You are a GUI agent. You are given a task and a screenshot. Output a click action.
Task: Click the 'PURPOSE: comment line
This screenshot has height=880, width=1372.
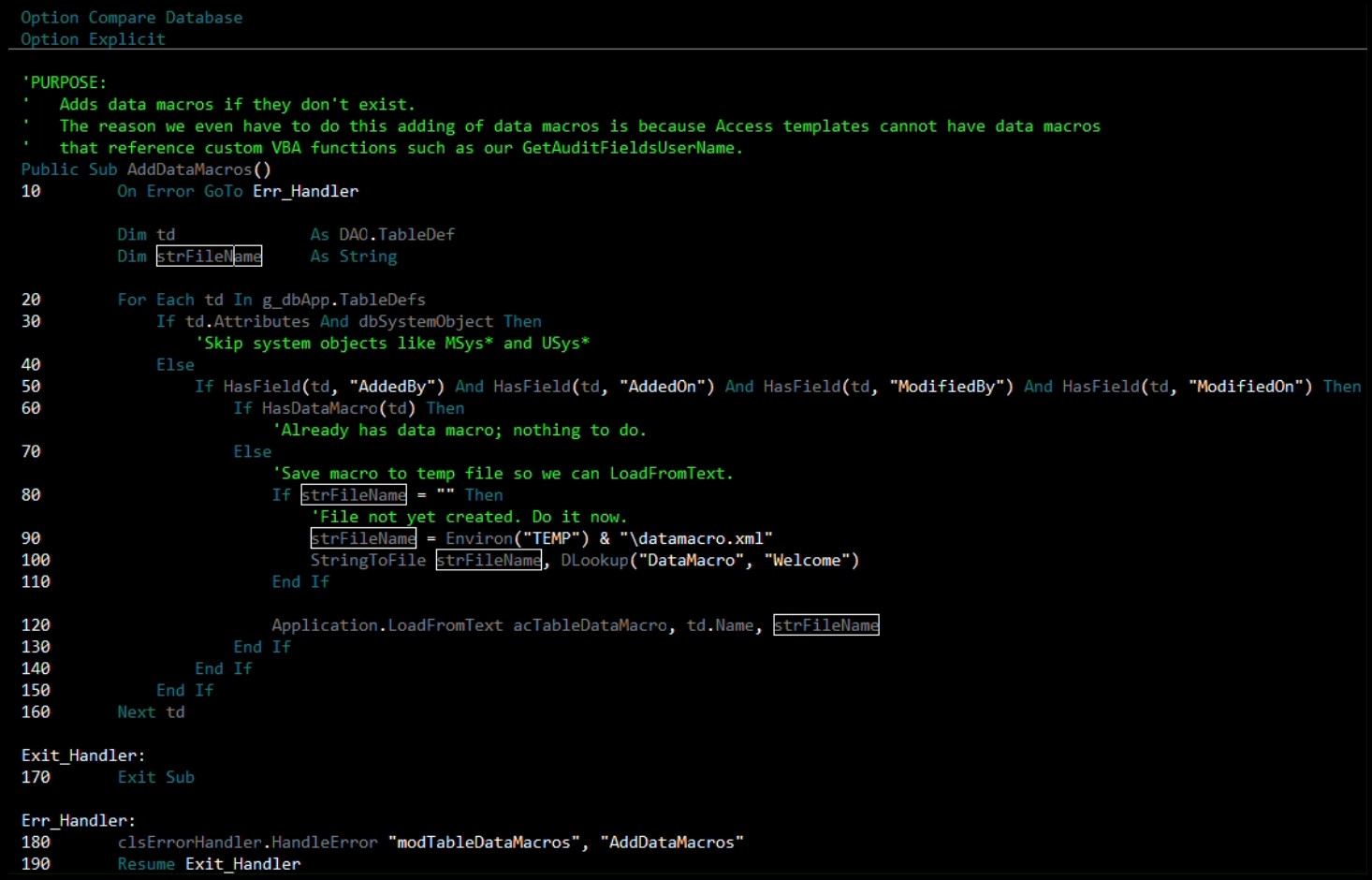tap(65, 82)
